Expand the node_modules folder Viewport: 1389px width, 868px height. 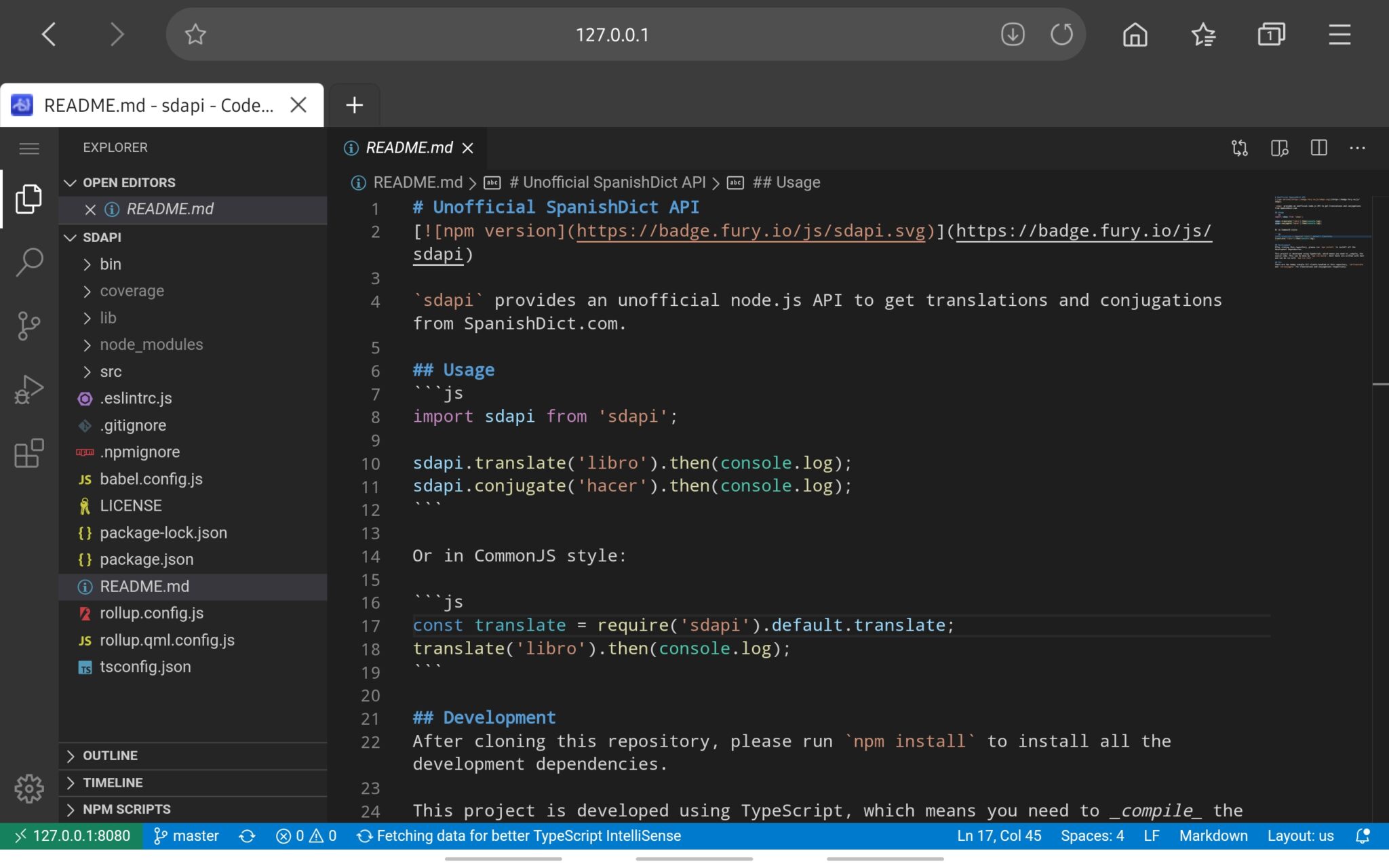coord(151,344)
